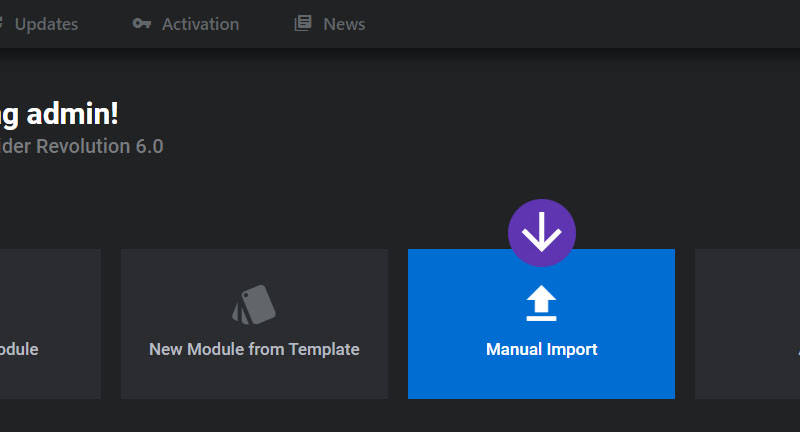
Task: Click the template cards icon
Action: pos(254,304)
